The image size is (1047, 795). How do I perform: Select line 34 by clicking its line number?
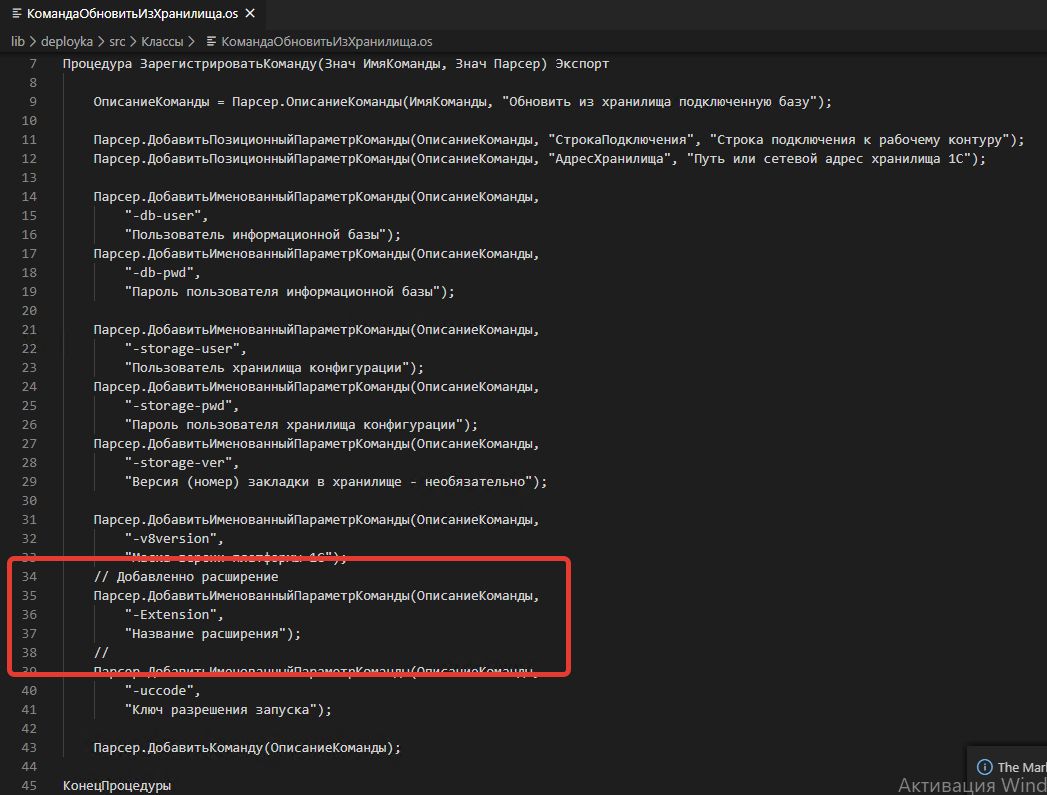[29, 576]
